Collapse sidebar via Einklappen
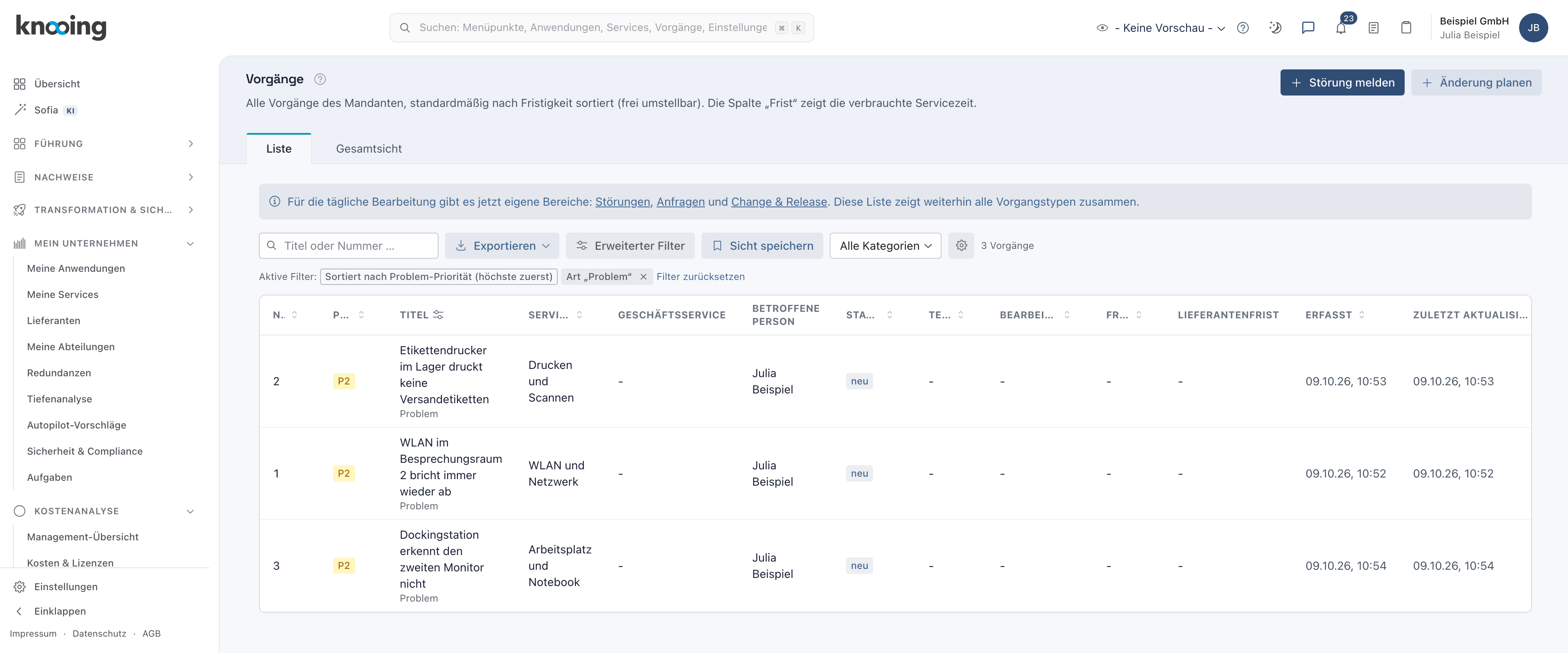 pyautogui.click(x=60, y=611)
